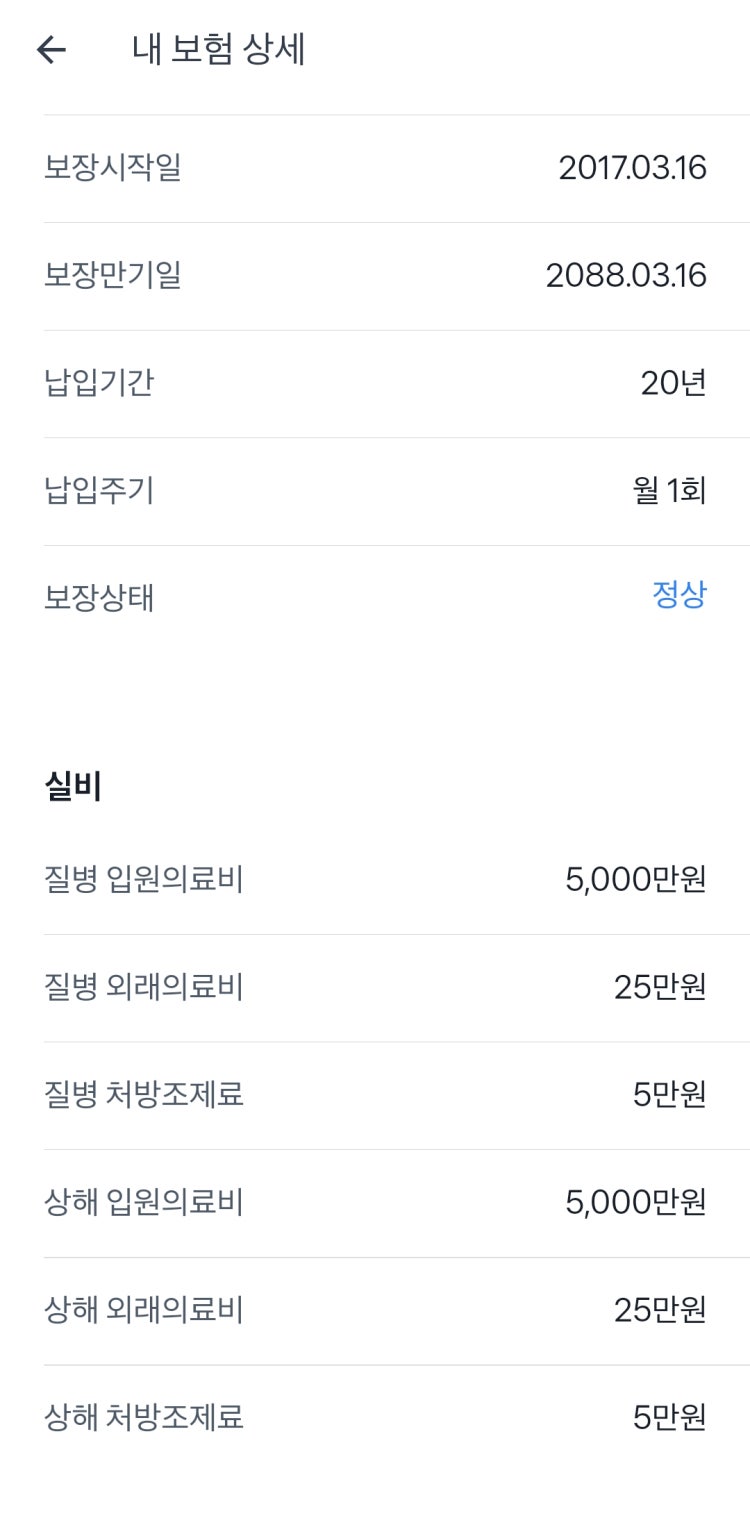The width and height of the screenshot is (750, 1518).
Task: Tap the 납입주기 label
Action: 98,491
